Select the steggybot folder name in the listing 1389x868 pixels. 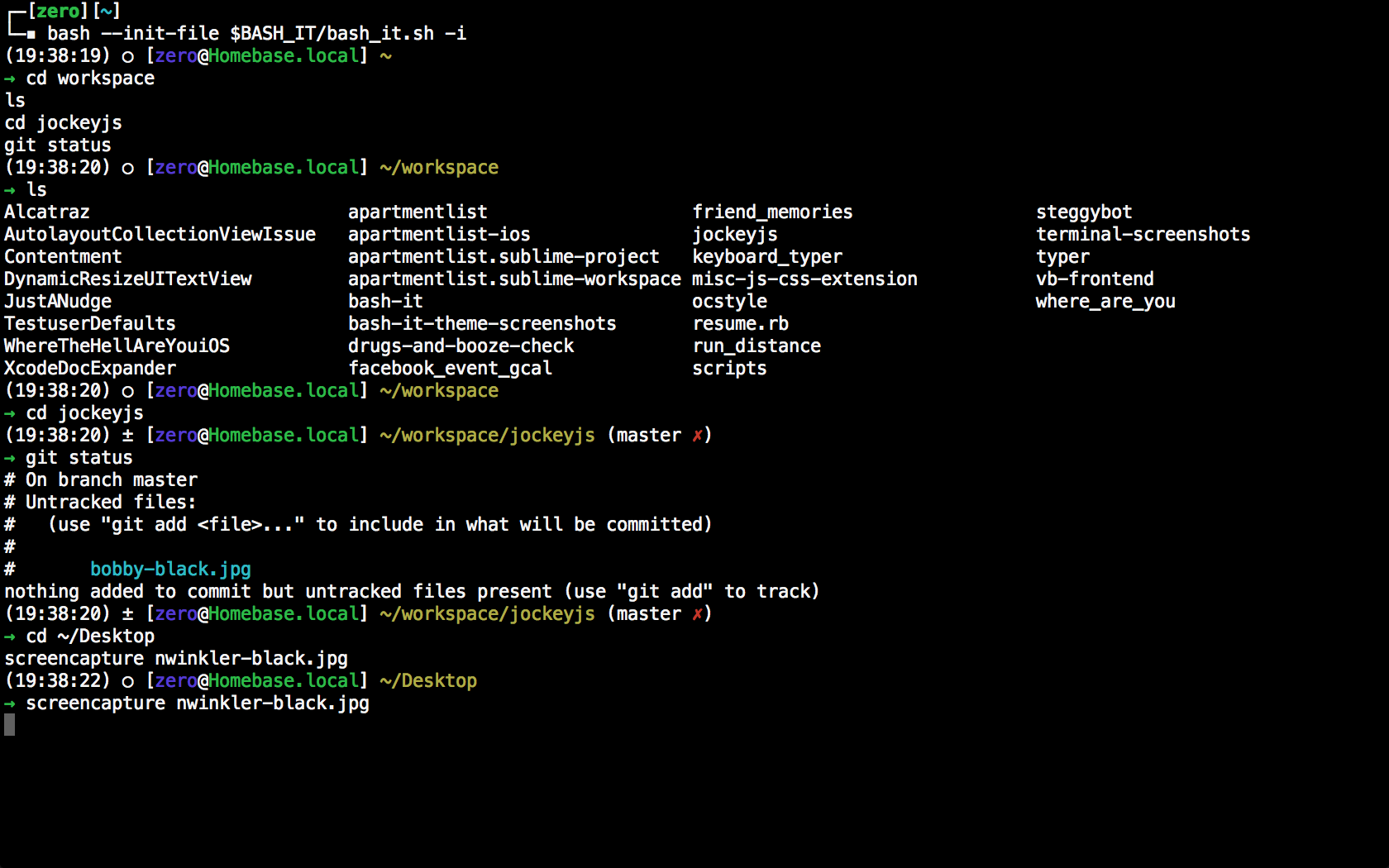tap(1084, 212)
